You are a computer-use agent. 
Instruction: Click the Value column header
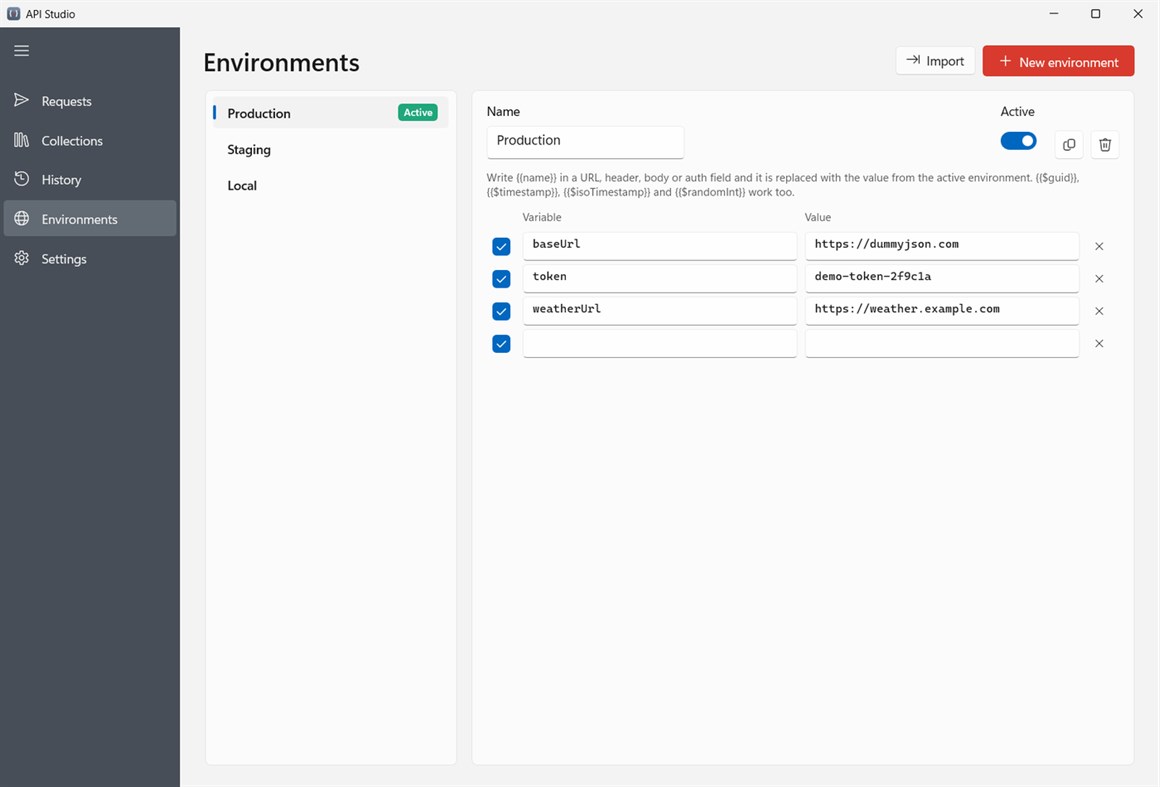click(817, 217)
